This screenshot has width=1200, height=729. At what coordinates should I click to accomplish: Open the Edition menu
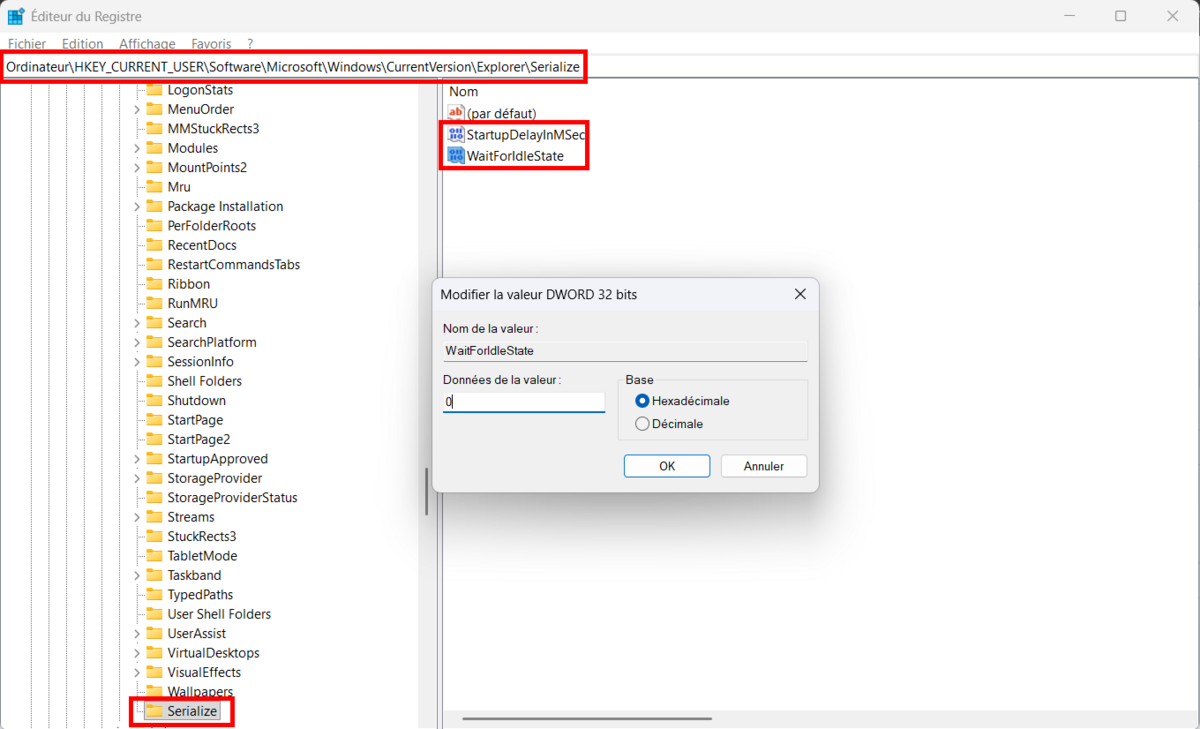click(82, 44)
